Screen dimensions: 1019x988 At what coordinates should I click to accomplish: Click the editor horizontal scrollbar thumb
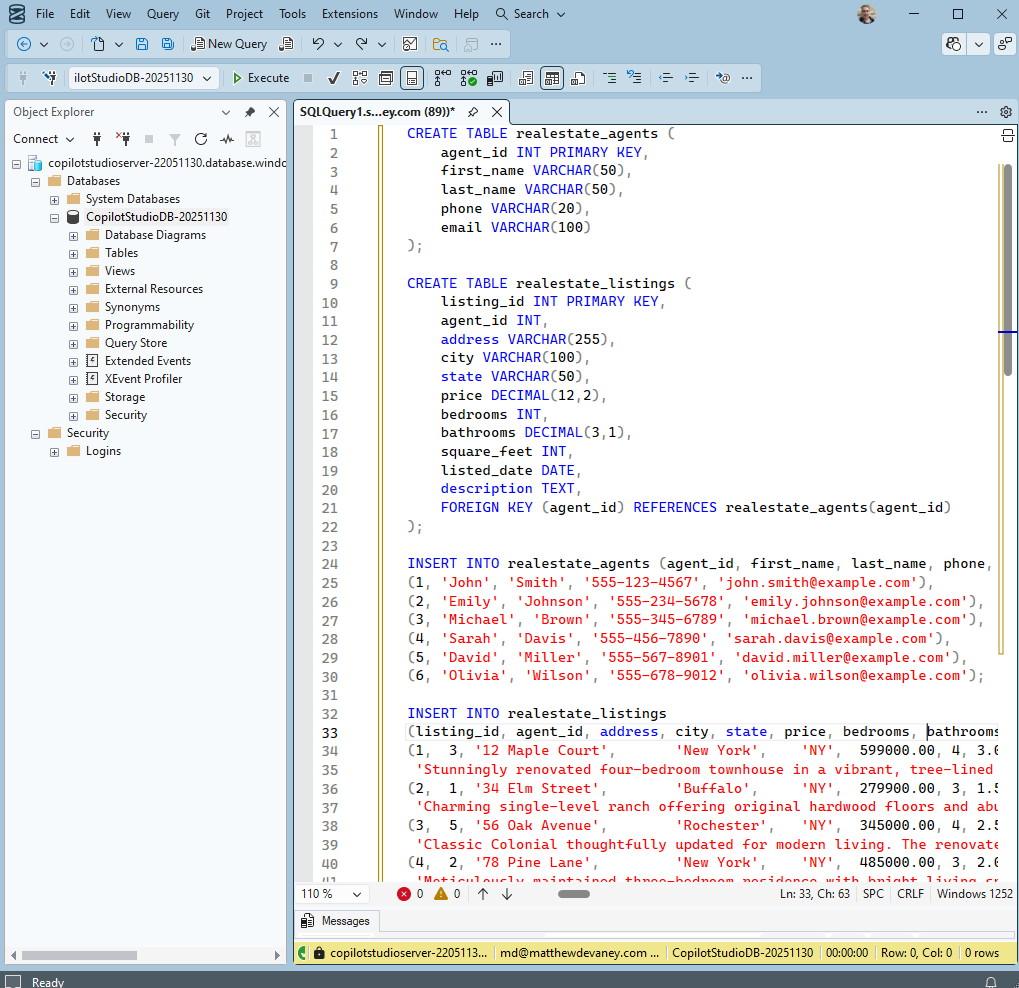[x=574, y=894]
